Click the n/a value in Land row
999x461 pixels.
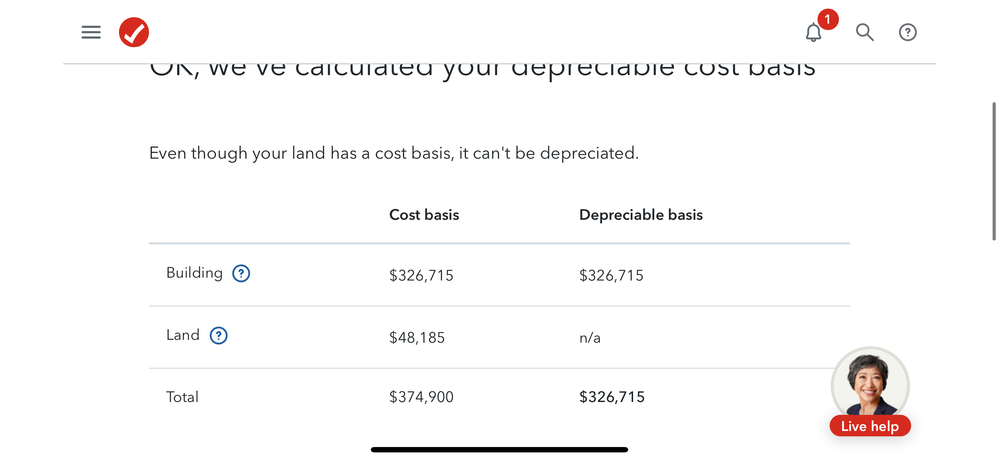pyautogui.click(x=590, y=337)
